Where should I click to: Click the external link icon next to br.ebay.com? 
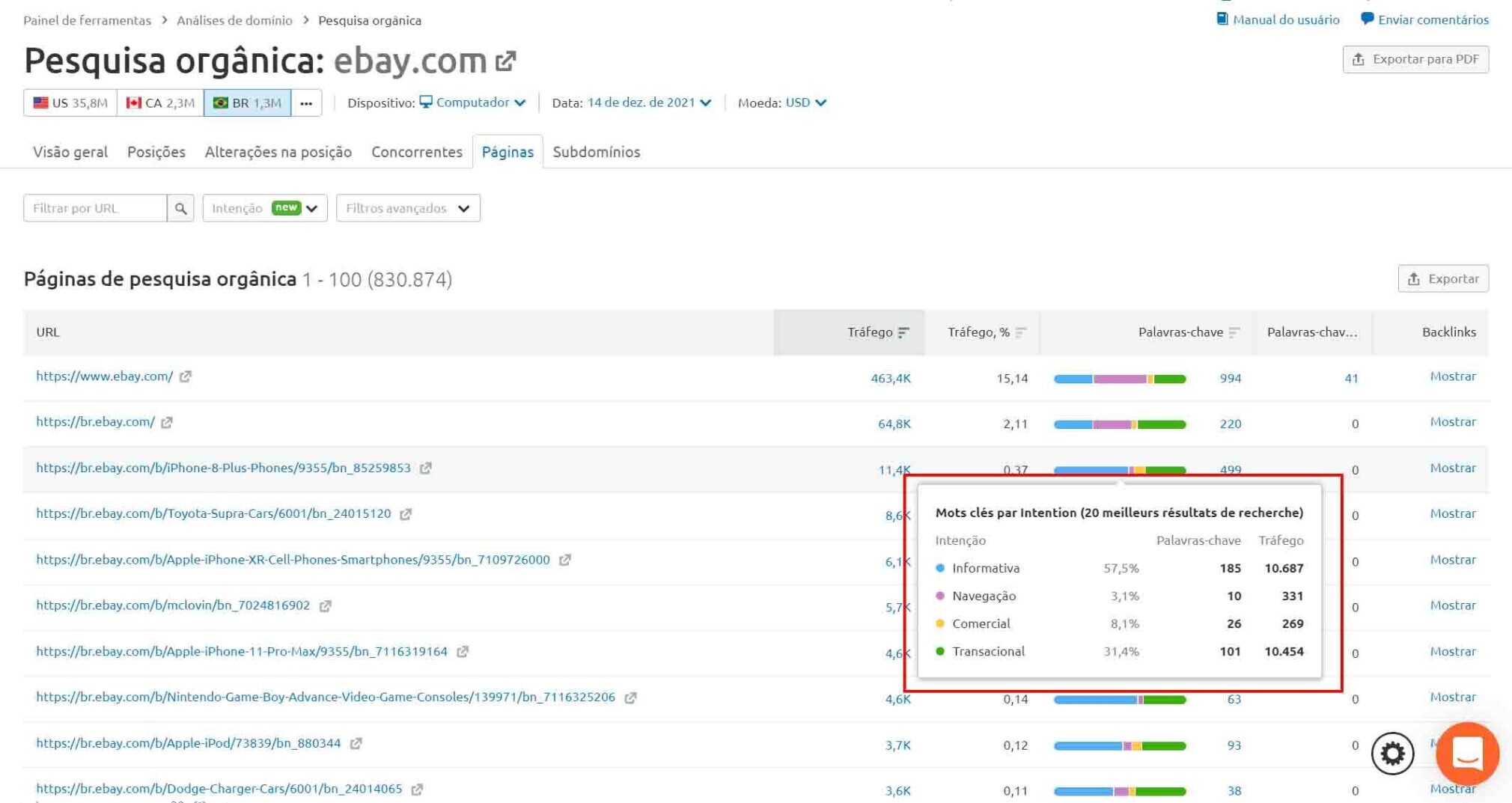[x=166, y=422]
